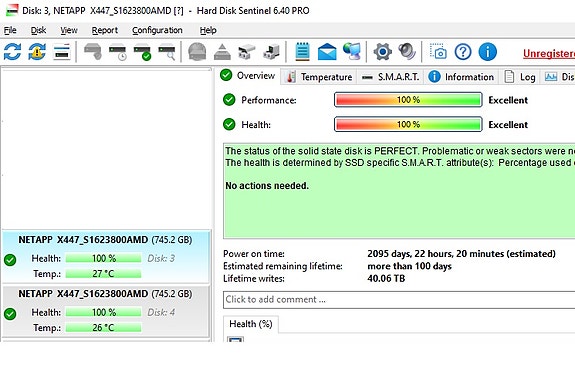This screenshot has height=392, width=575.
Task: Open the Configuration menu
Action: [x=157, y=30]
